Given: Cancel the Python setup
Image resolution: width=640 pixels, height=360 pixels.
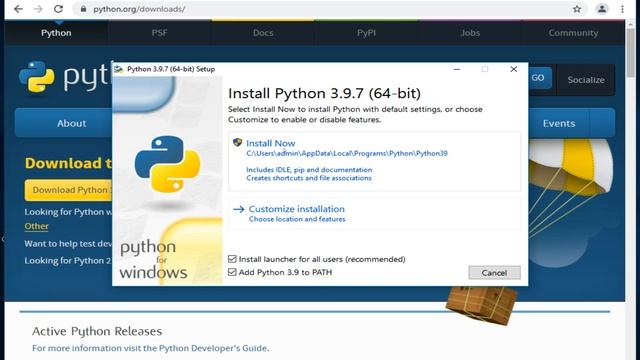Looking at the screenshot, I should [x=494, y=273].
